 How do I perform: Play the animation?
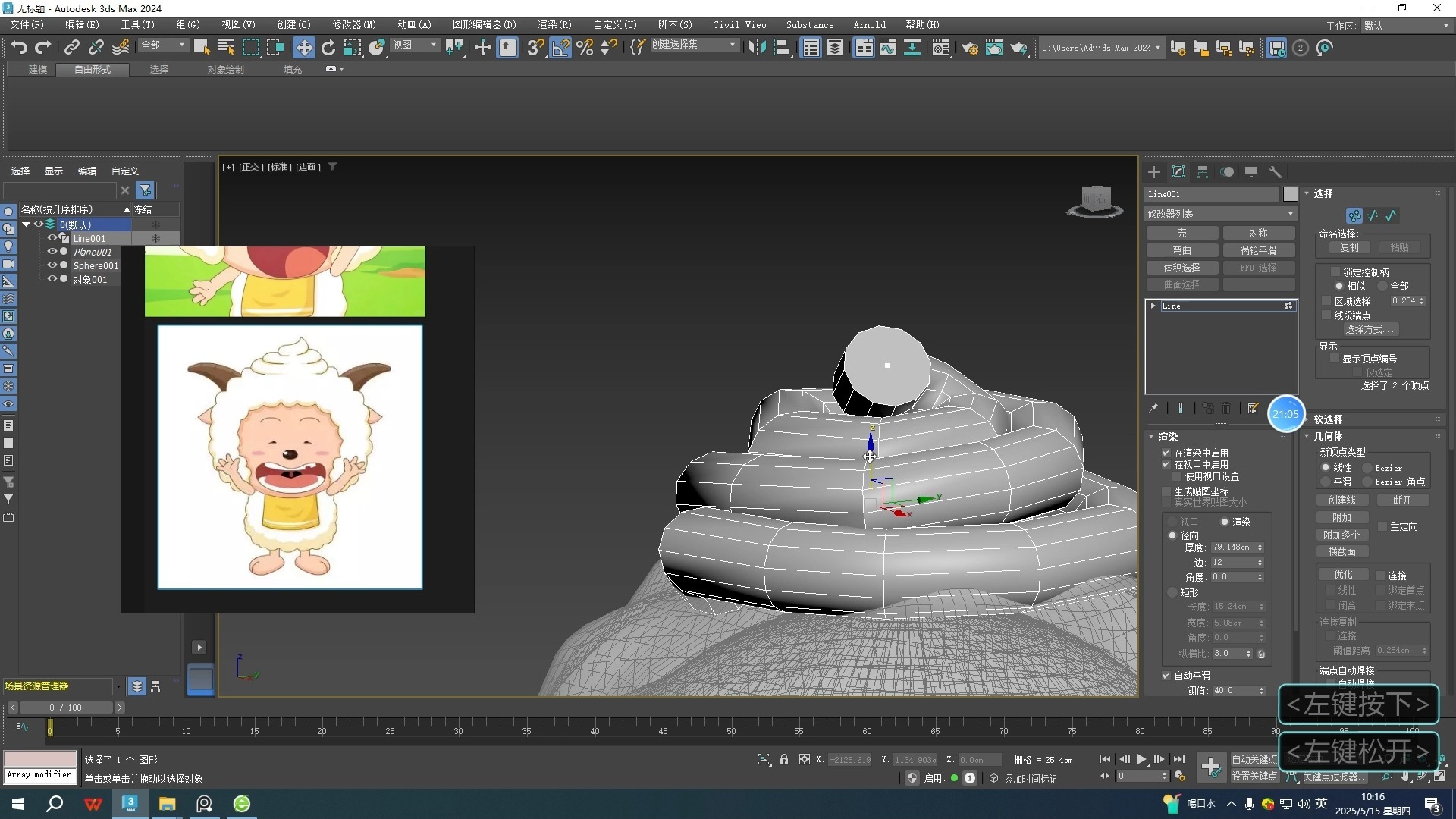pyautogui.click(x=1141, y=759)
